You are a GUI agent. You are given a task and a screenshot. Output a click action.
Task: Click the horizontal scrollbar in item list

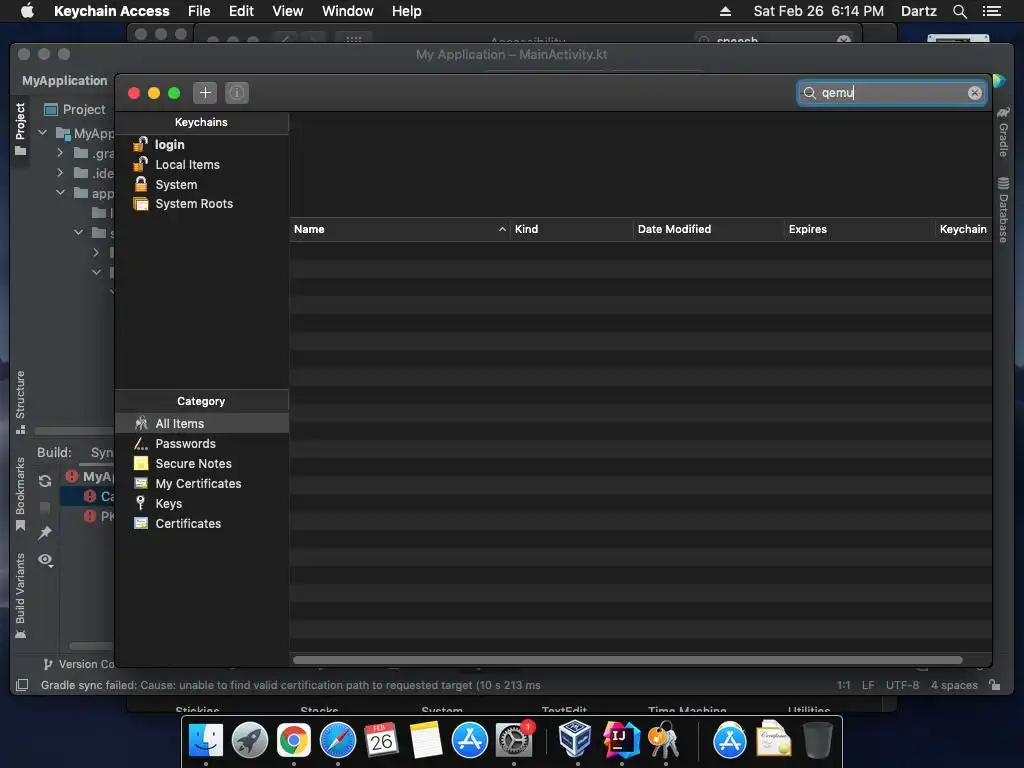(628, 660)
